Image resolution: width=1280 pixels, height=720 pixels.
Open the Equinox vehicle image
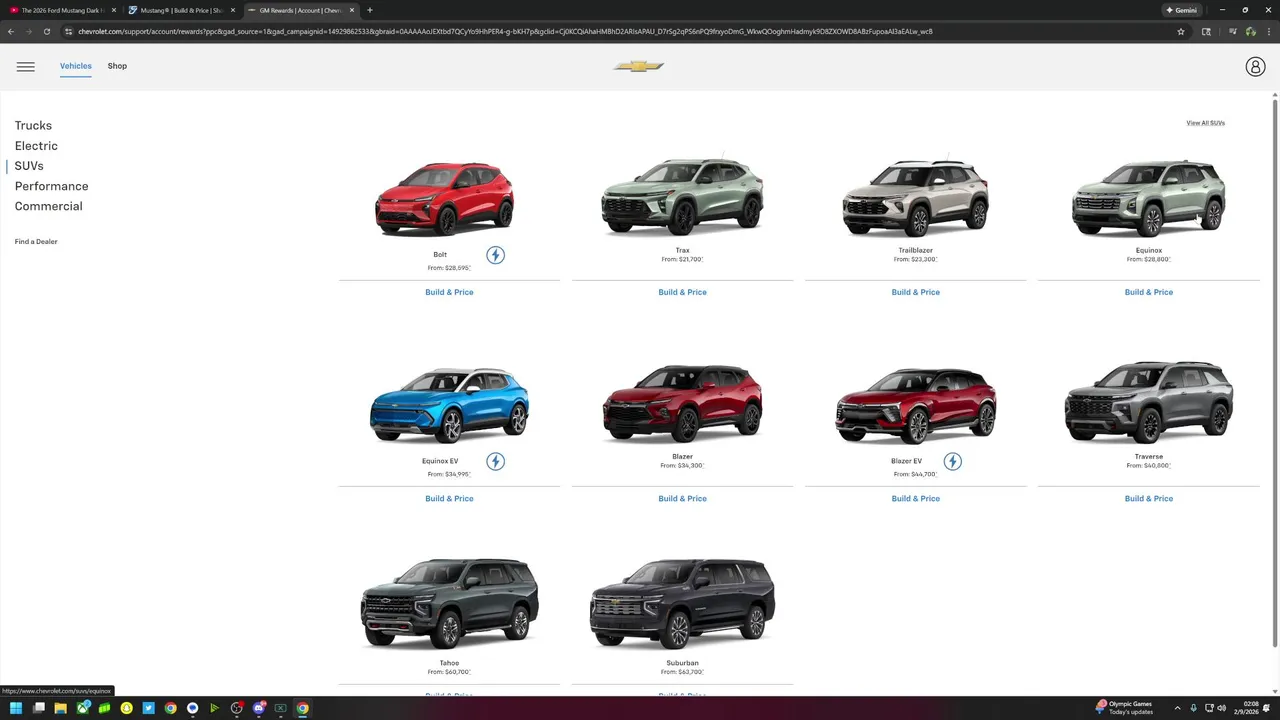[1148, 198]
